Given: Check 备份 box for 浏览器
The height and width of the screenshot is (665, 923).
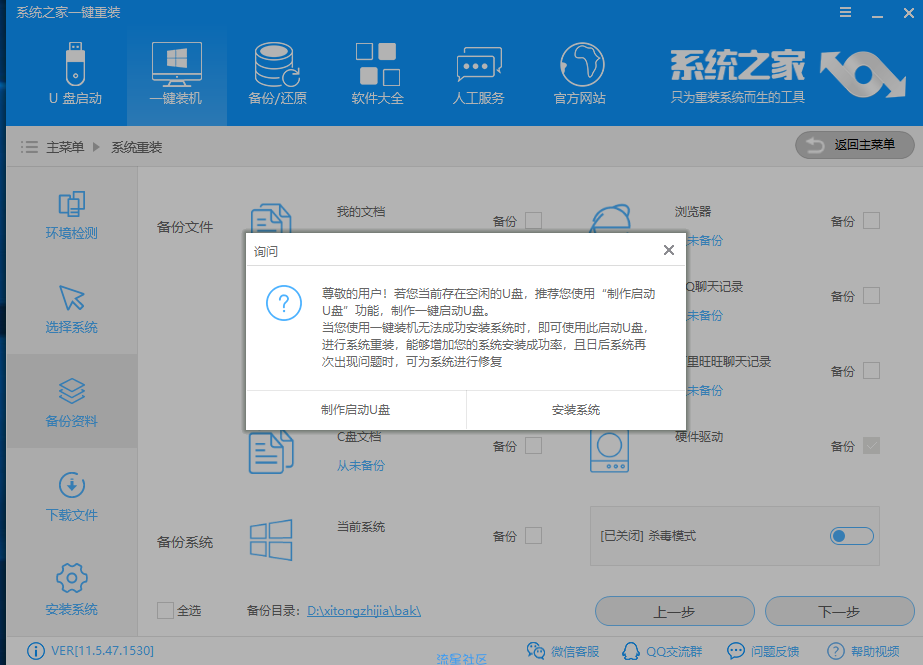Looking at the screenshot, I should pos(871,221).
